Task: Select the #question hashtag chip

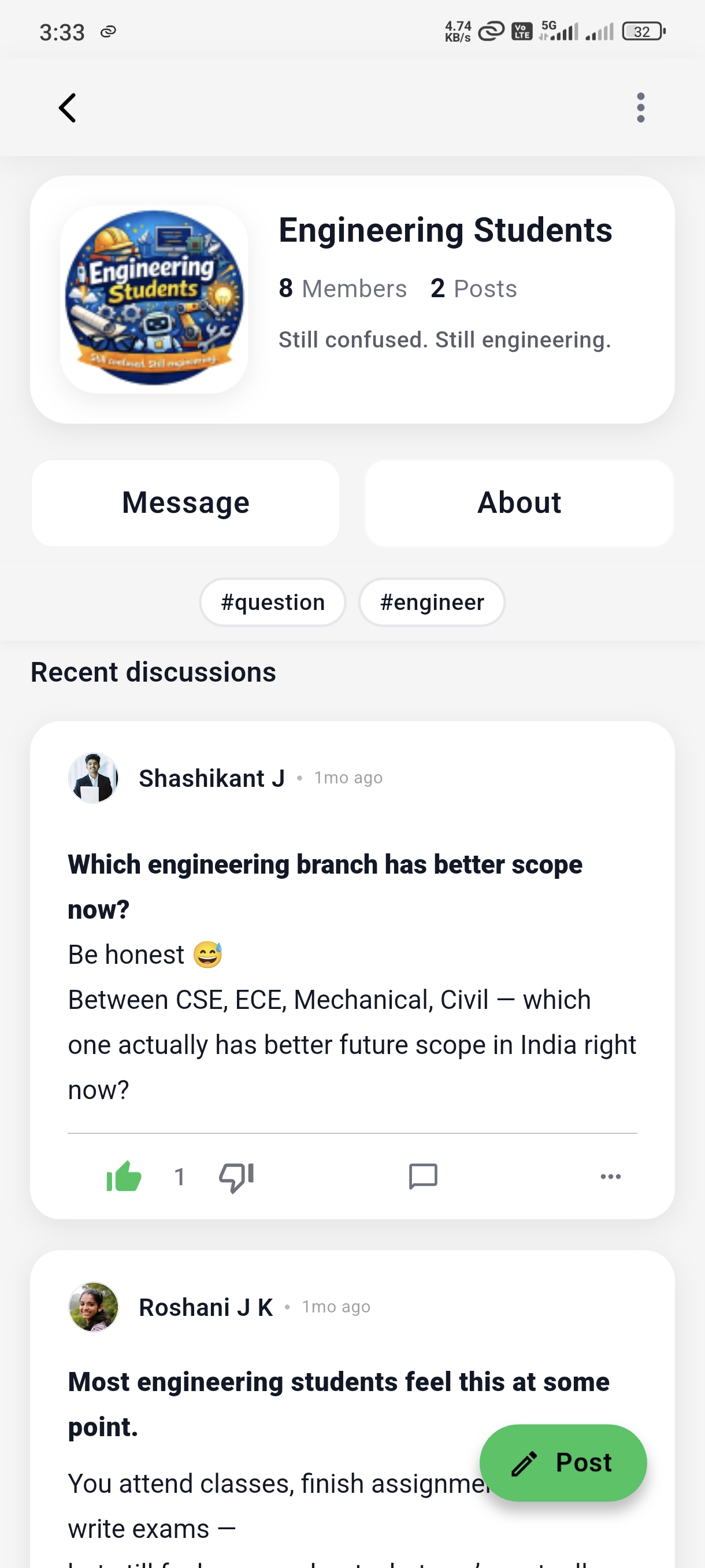Action: coord(273,602)
